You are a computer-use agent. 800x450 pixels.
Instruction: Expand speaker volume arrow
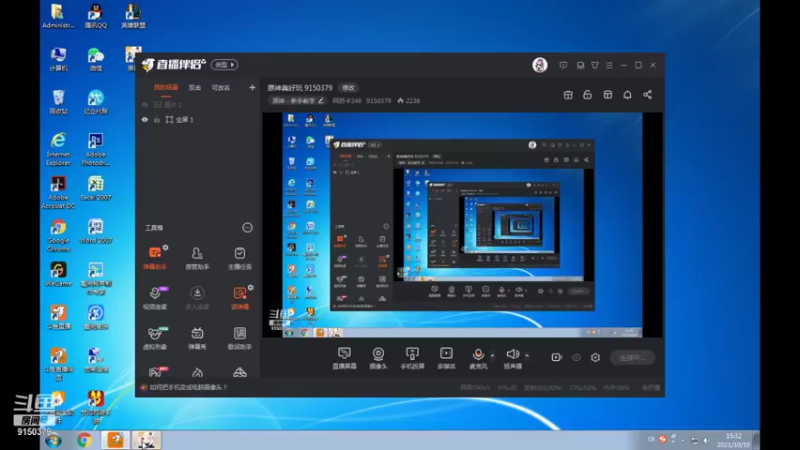click(527, 355)
